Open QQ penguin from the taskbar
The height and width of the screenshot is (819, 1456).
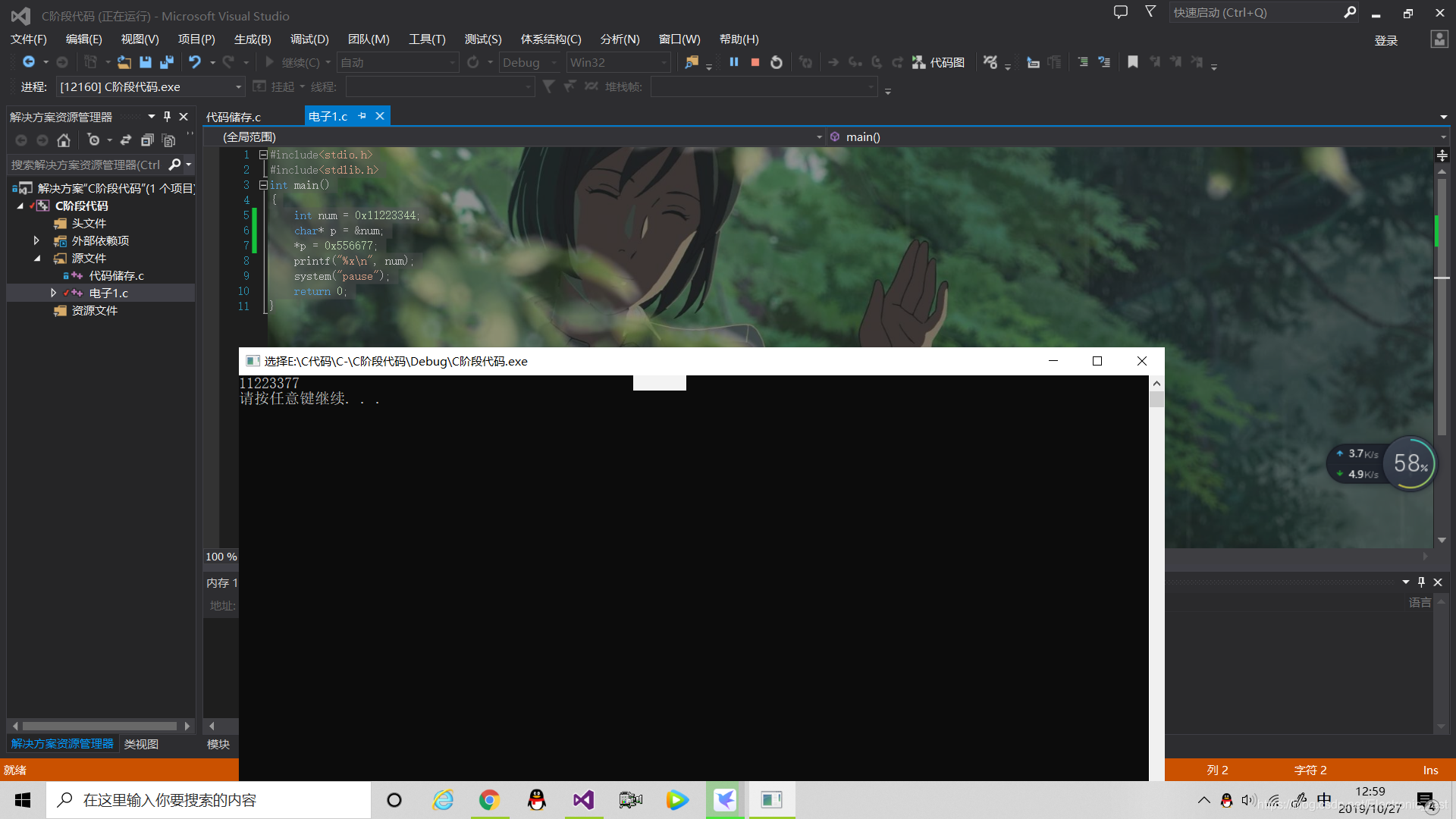[x=536, y=800]
